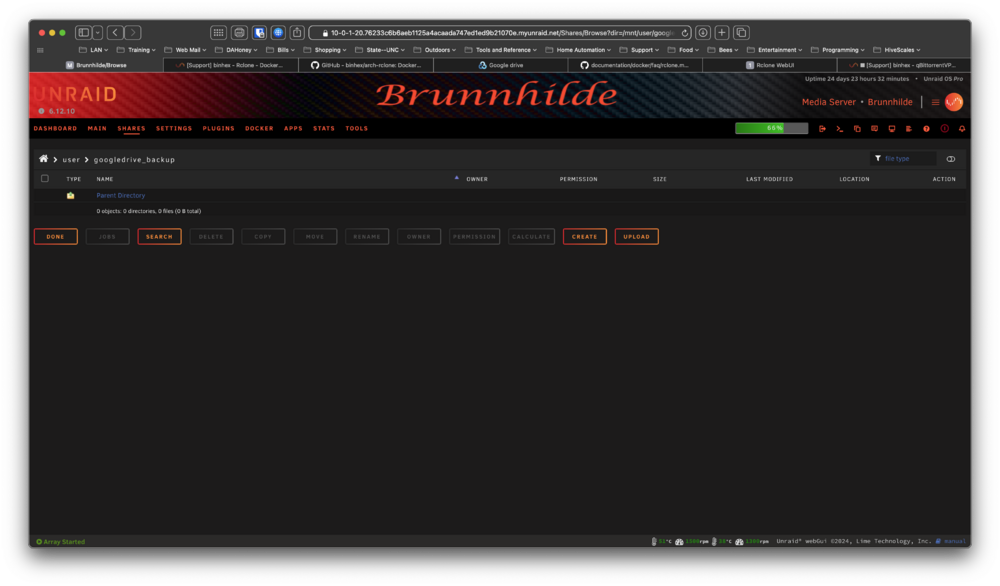Screen dimensions: 1000x586
Task: Click the logout icon in Unraid toolbar
Action: point(822,129)
